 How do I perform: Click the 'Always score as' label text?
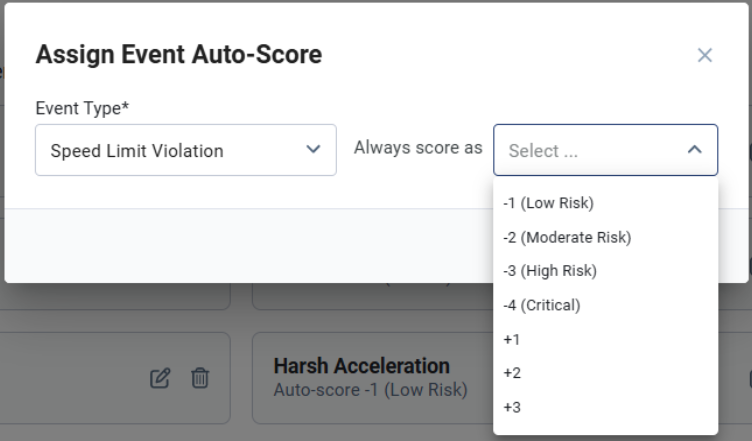pyautogui.click(x=418, y=148)
